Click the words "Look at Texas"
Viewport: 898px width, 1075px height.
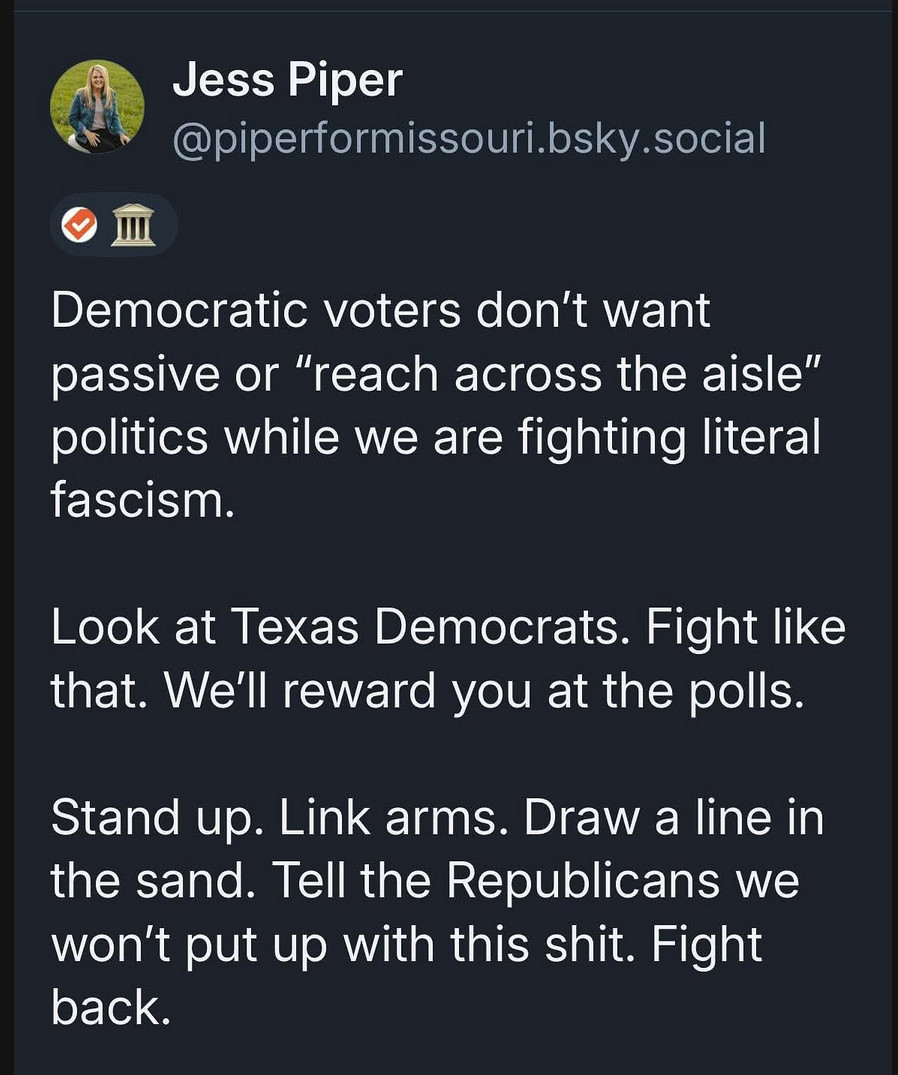point(205,627)
